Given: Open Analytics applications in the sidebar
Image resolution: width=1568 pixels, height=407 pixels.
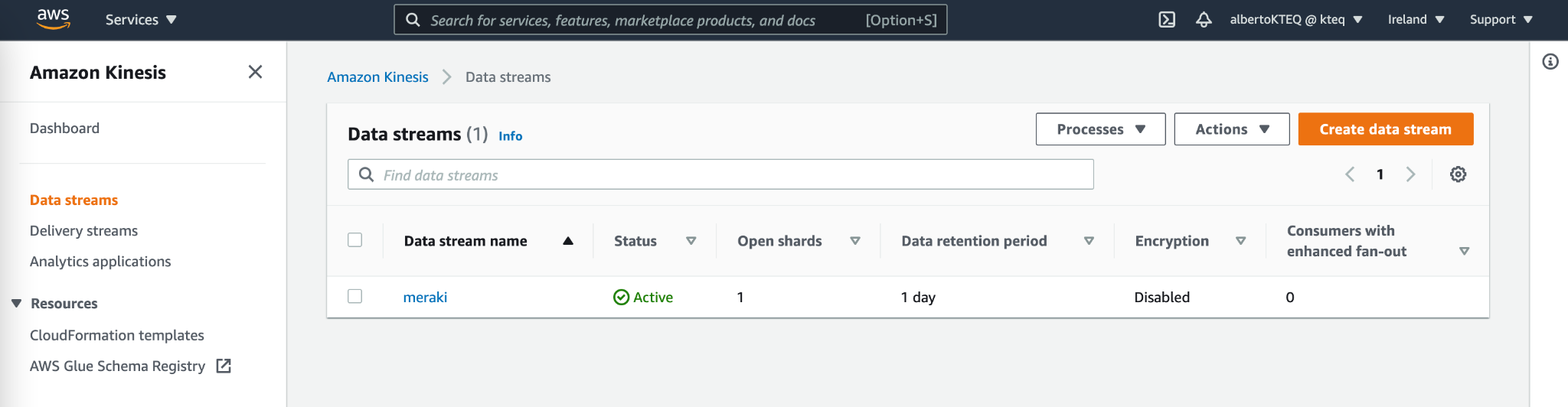Looking at the screenshot, I should click(x=100, y=262).
